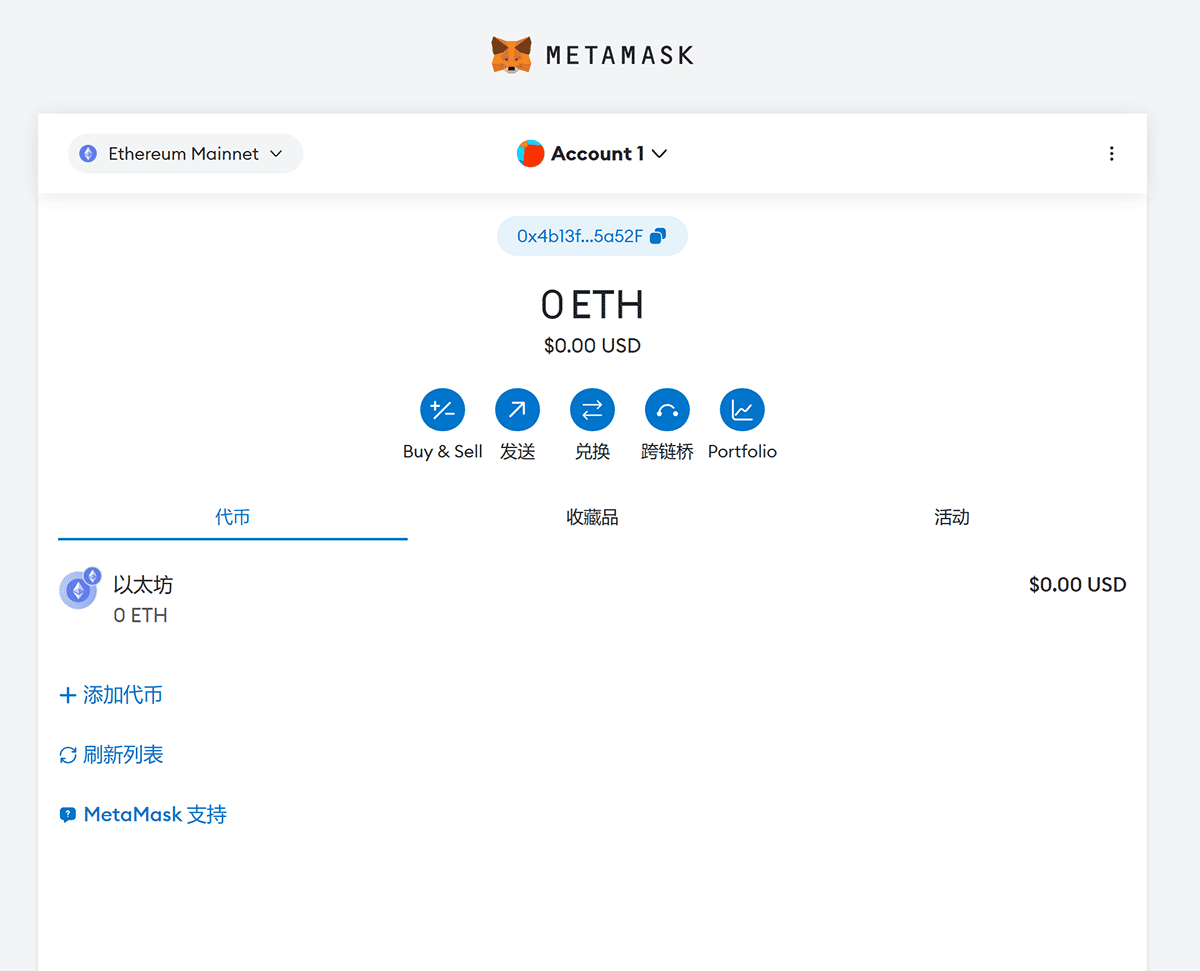Open the Account 1 dropdown chevron
The width and height of the screenshot is (1200, 971).
659,154
